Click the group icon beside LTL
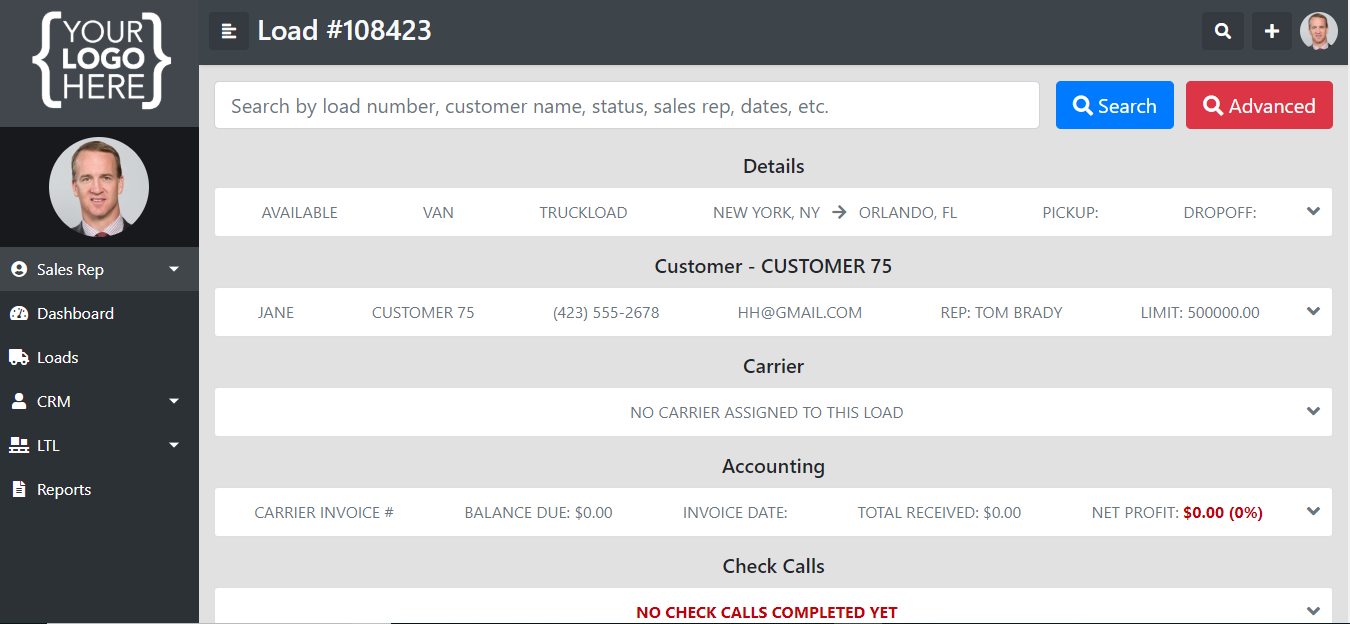This screenshot has height=624, width=1350. tap(20, 445)
